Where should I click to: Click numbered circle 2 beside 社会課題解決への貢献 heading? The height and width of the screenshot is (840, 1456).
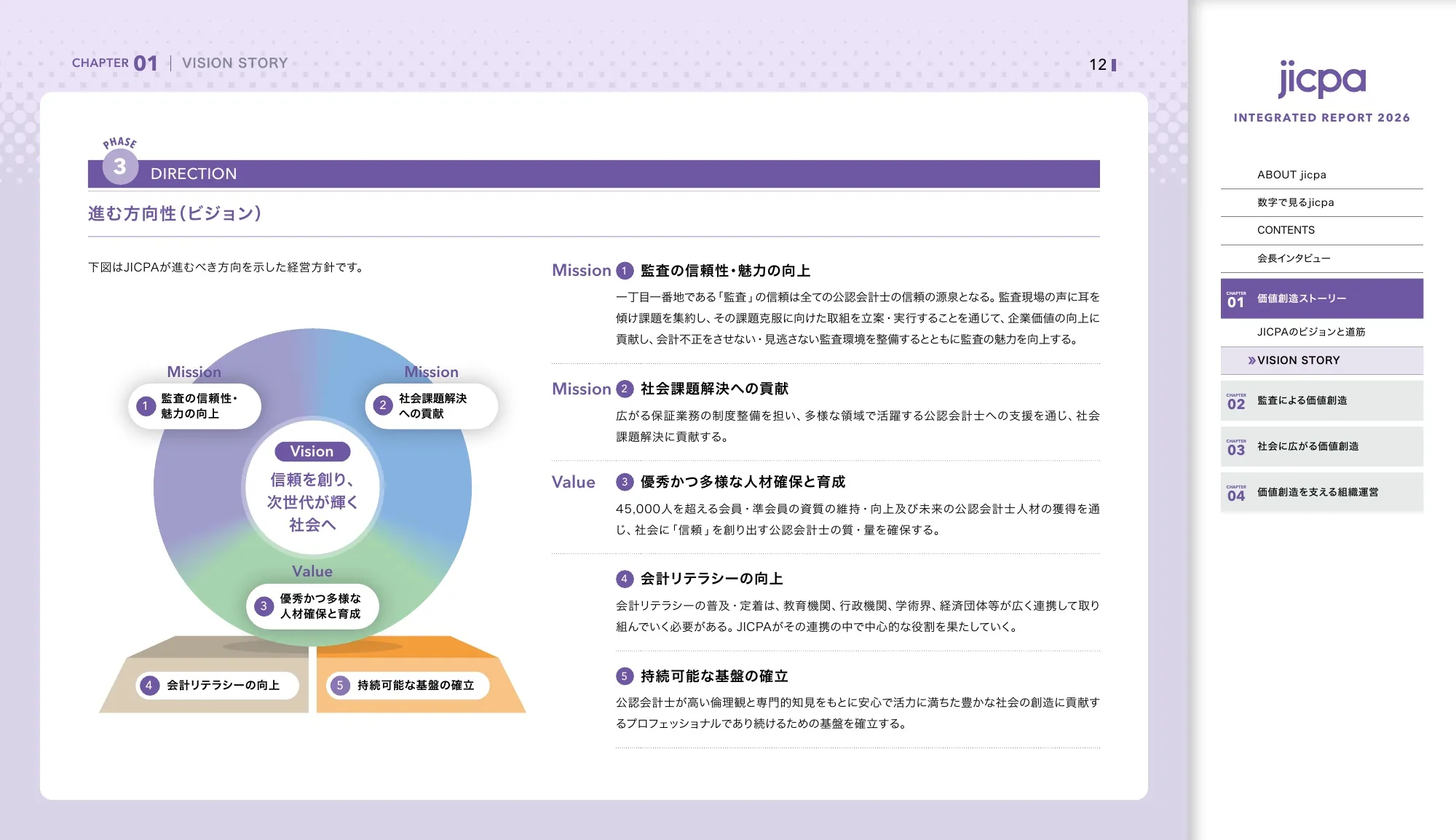coord(625,389)
